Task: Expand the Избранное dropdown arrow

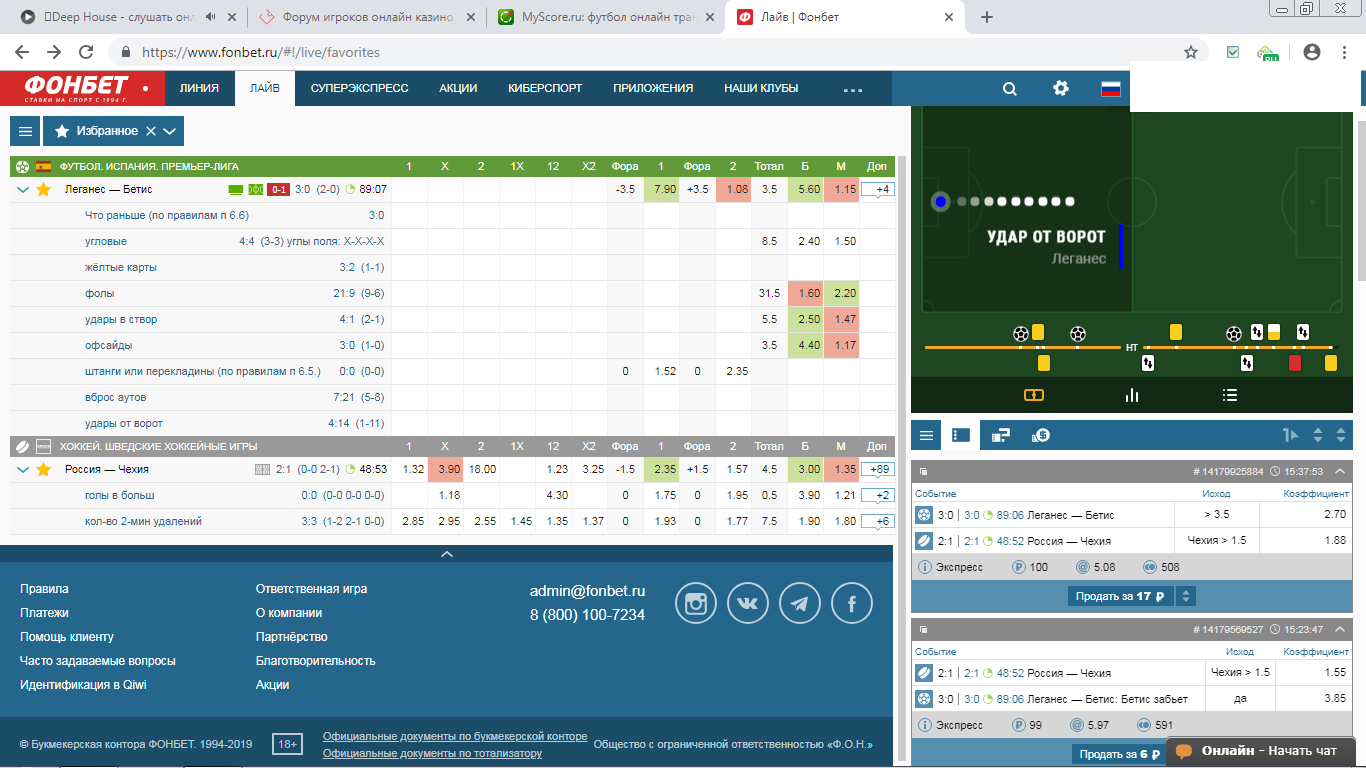Action: pos(170,131)
